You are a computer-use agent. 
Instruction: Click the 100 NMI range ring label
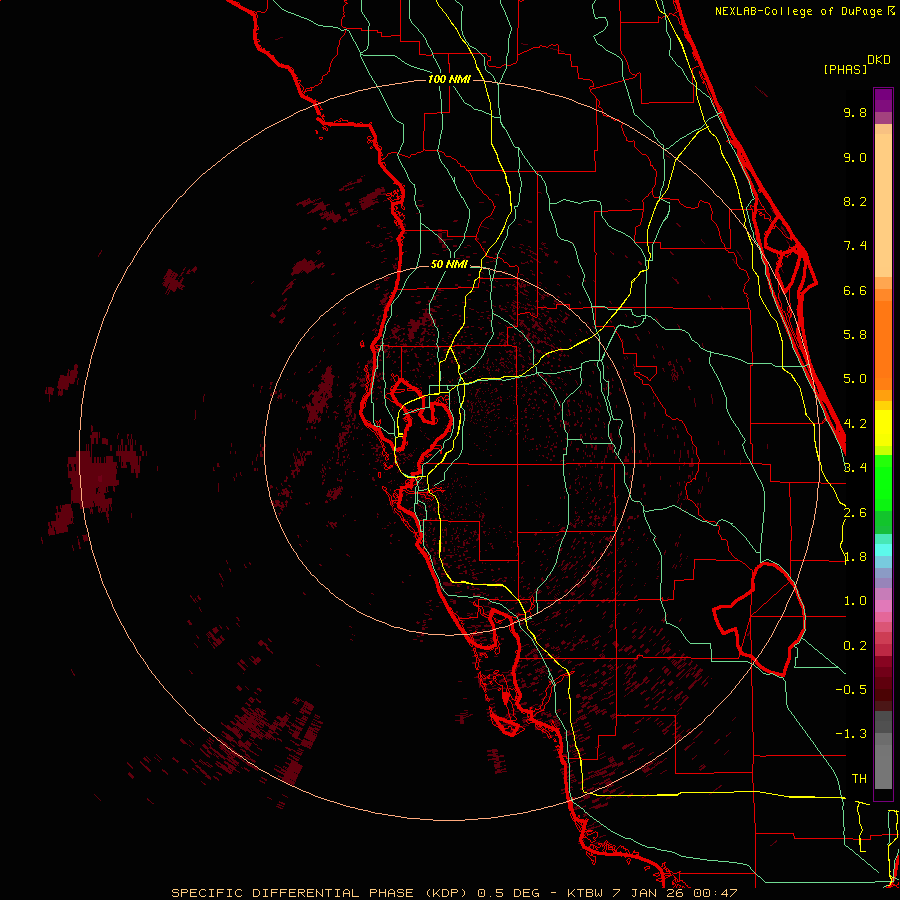tap(448, 79)
